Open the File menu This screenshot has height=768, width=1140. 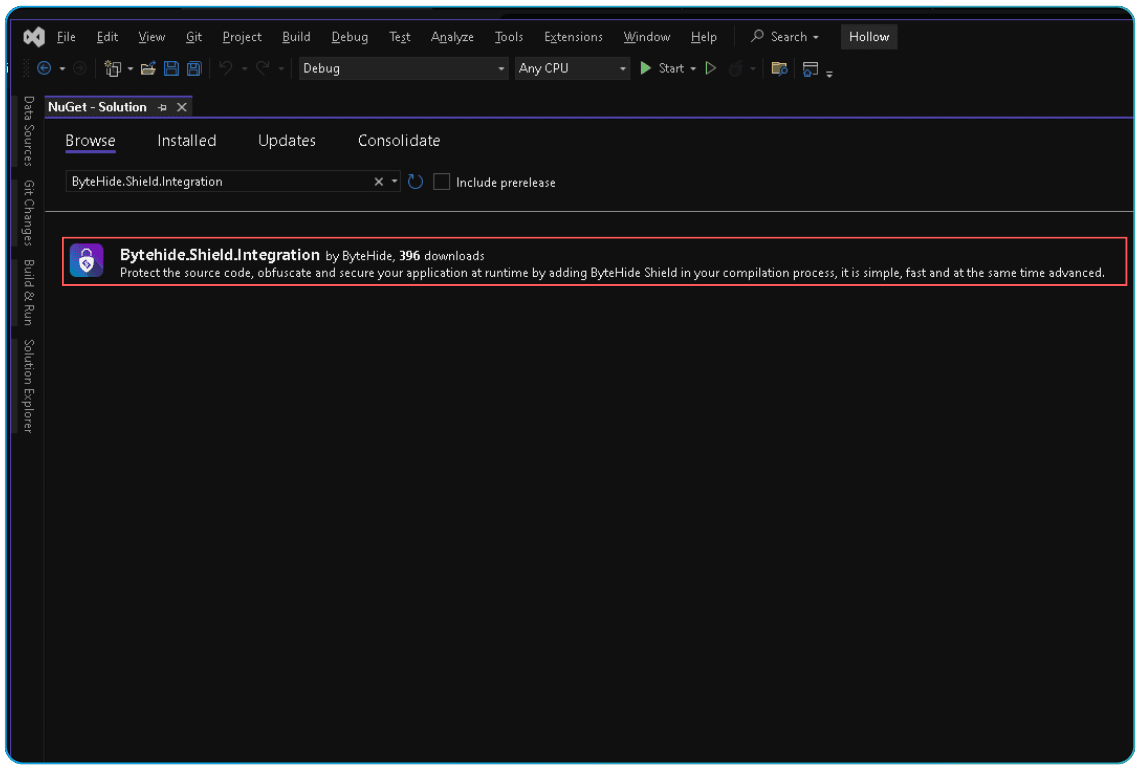coord(66,37)
